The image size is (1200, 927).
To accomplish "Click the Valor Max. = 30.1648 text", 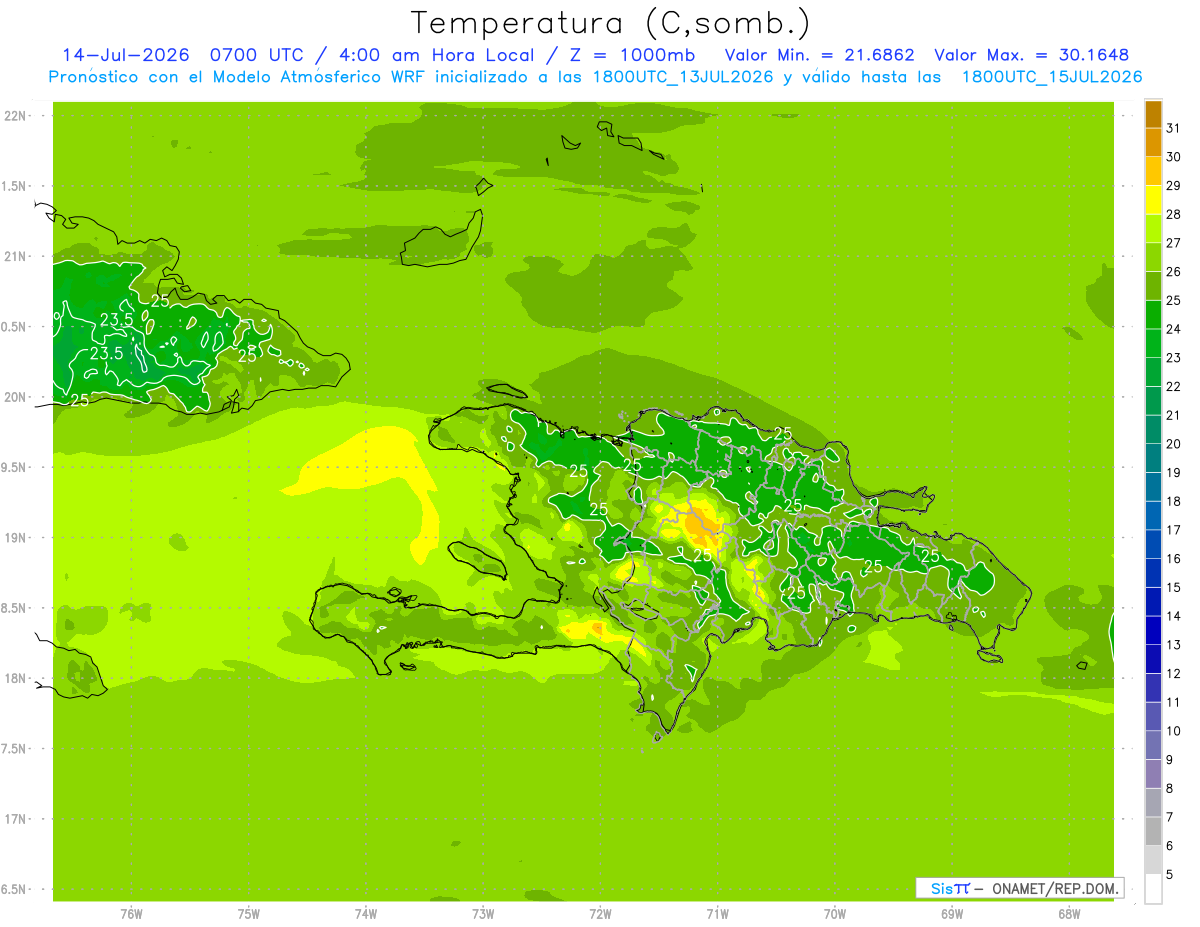I will click(x=1031, y=55).
